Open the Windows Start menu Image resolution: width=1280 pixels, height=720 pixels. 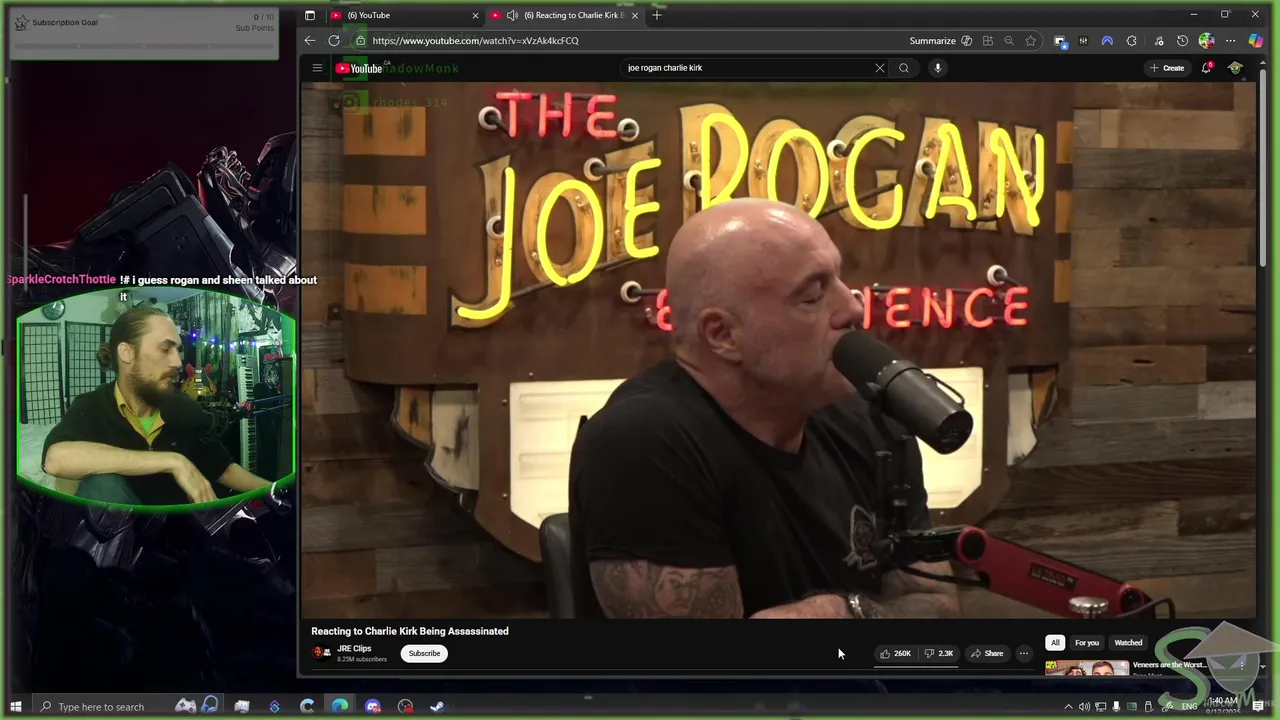(16, 707)
